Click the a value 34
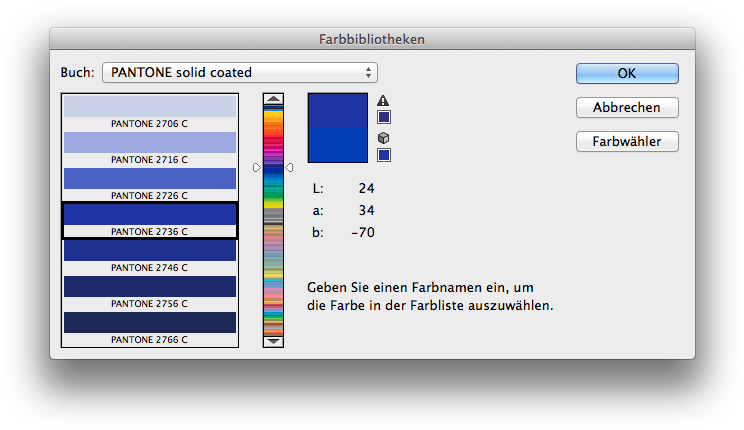 coord(366,210)
